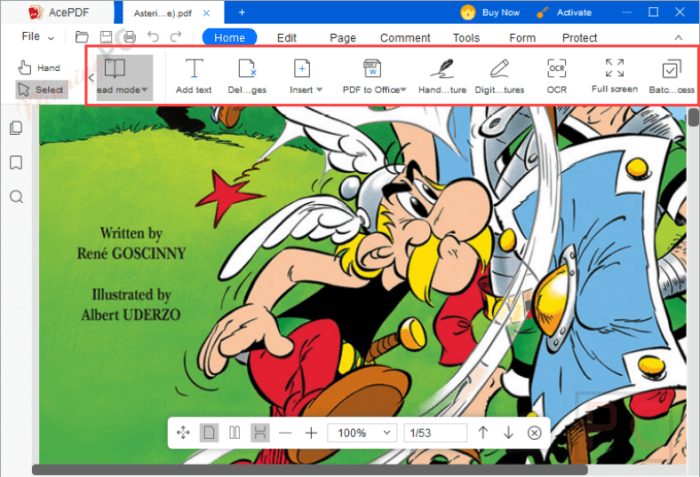This screenshot has height=477, width=700.
Task: Click the Delete pages tool
Action: 247,76
